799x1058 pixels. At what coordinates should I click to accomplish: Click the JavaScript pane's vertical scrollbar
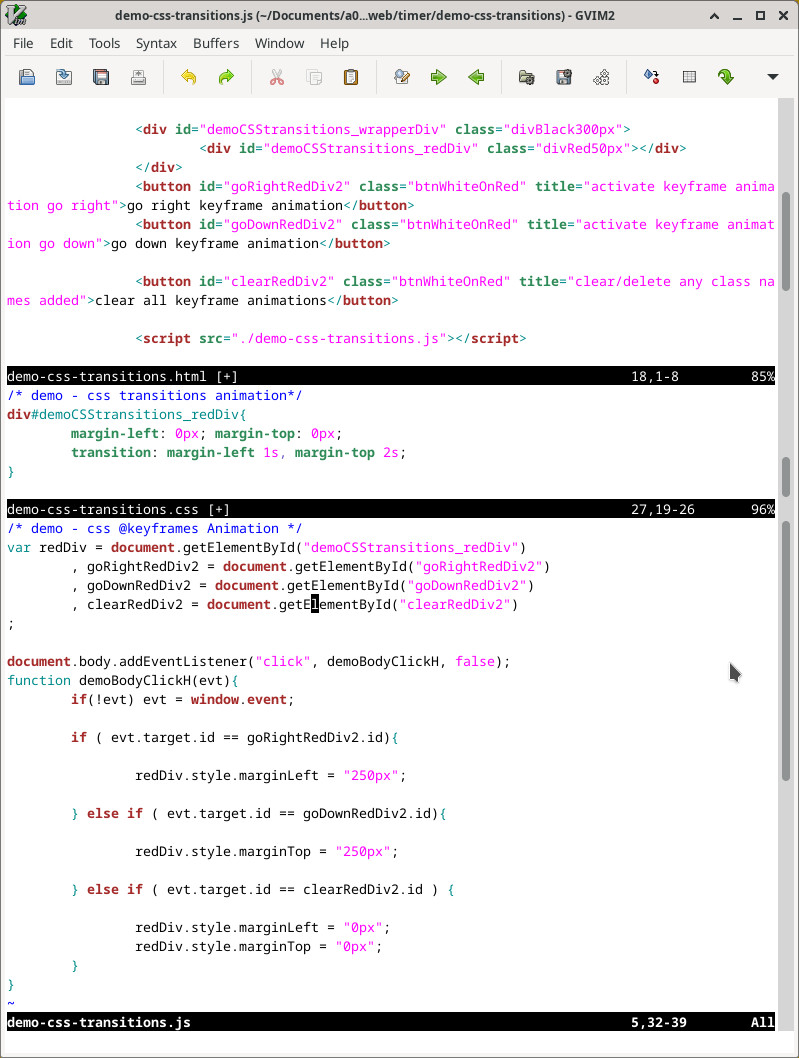pos(786,650)
